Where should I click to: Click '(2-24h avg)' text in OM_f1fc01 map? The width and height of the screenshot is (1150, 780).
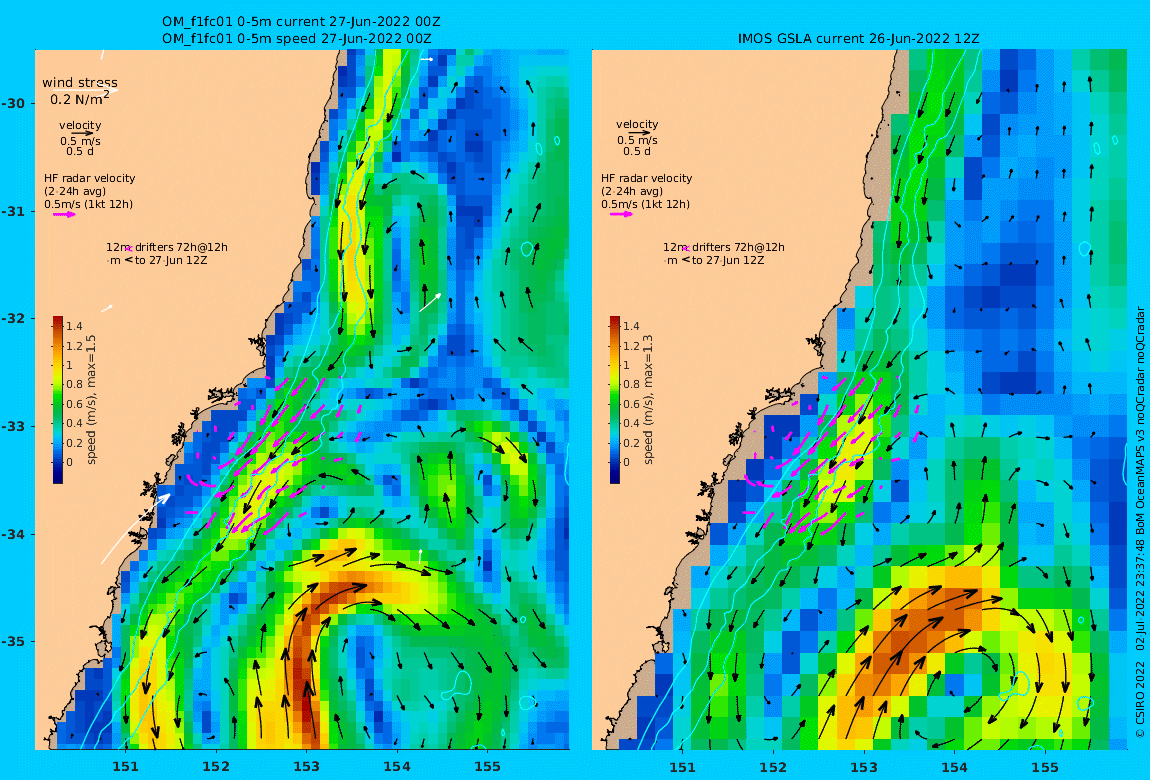75,191
